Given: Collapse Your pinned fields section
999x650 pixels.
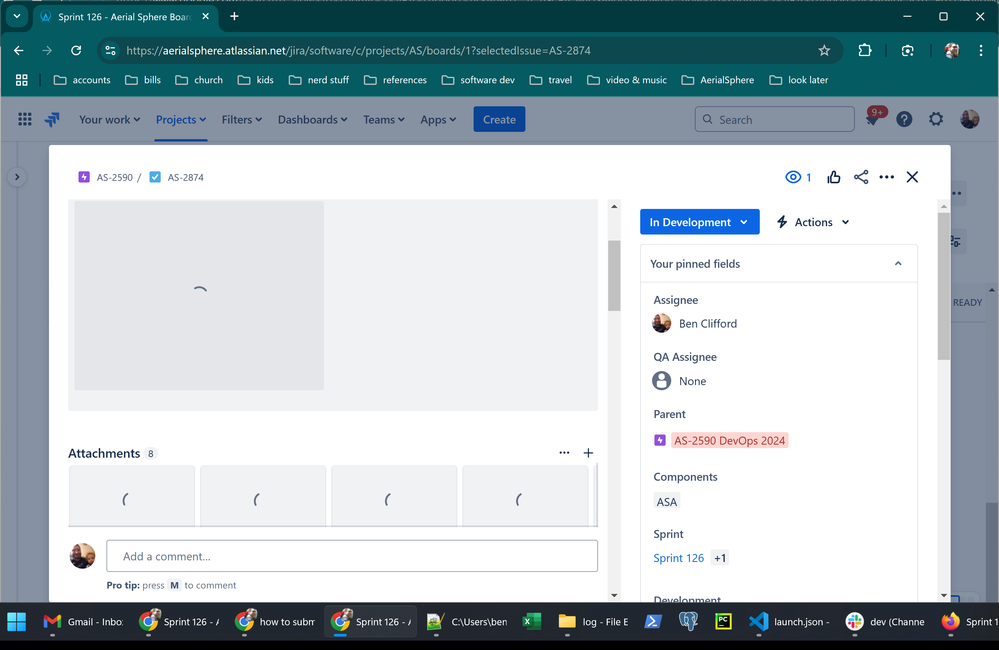Looking at the screenshot, I should pos(898,264).
